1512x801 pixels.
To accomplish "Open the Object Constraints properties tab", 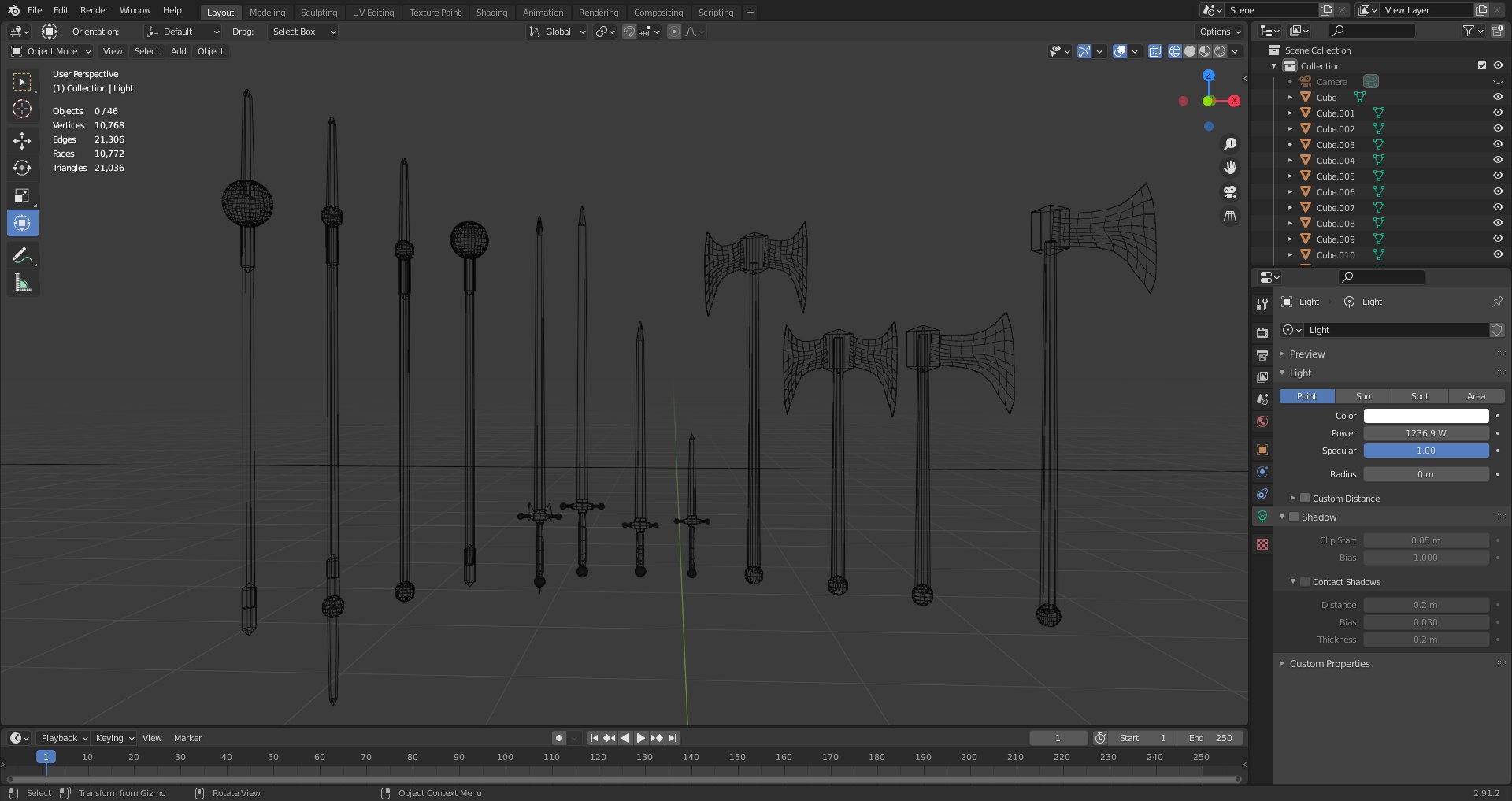I will point(1262,494).
